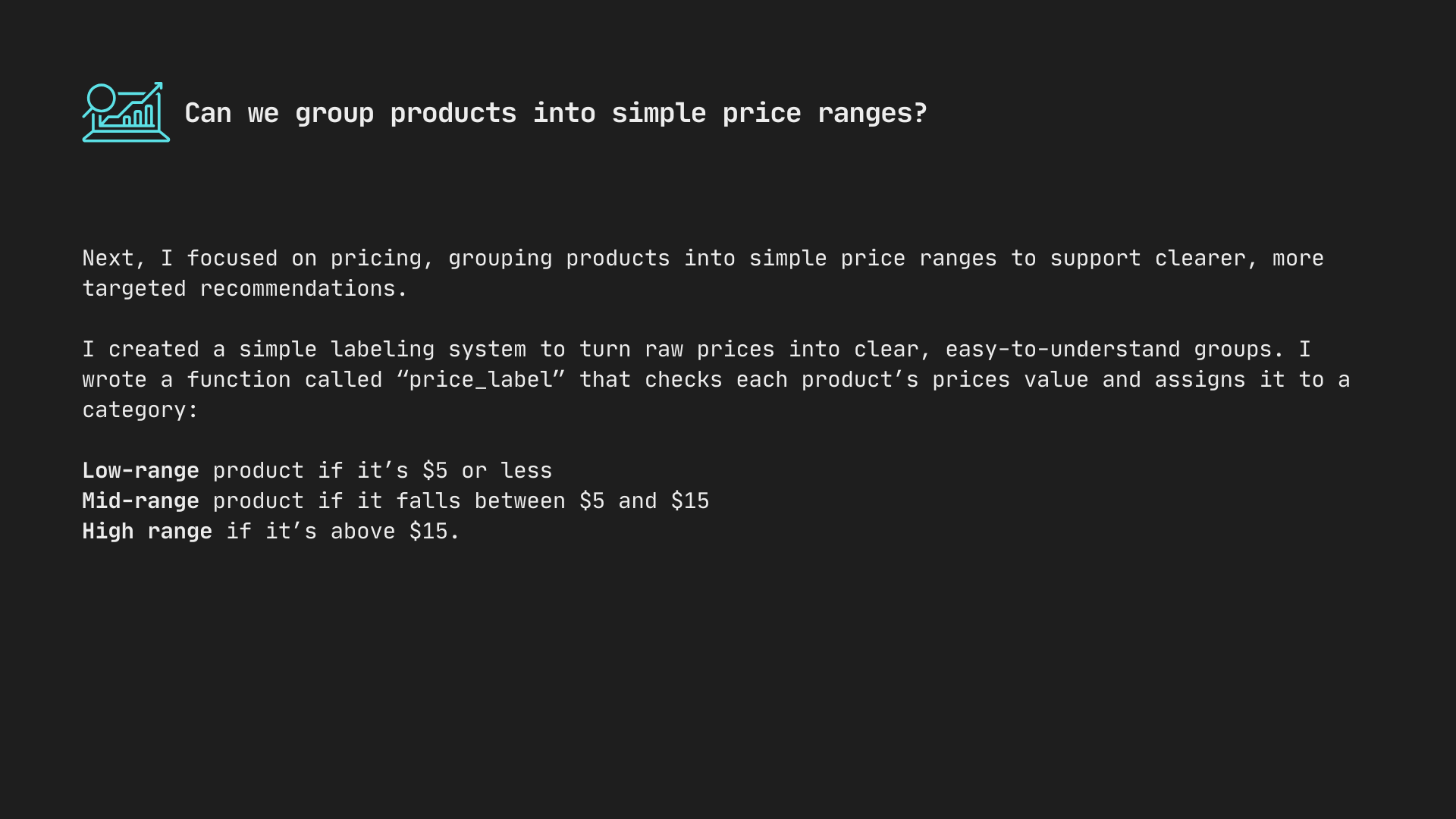The image size is (1456, 819).
Task: Click the text "$5 or less"
Action: click(487, 471)
